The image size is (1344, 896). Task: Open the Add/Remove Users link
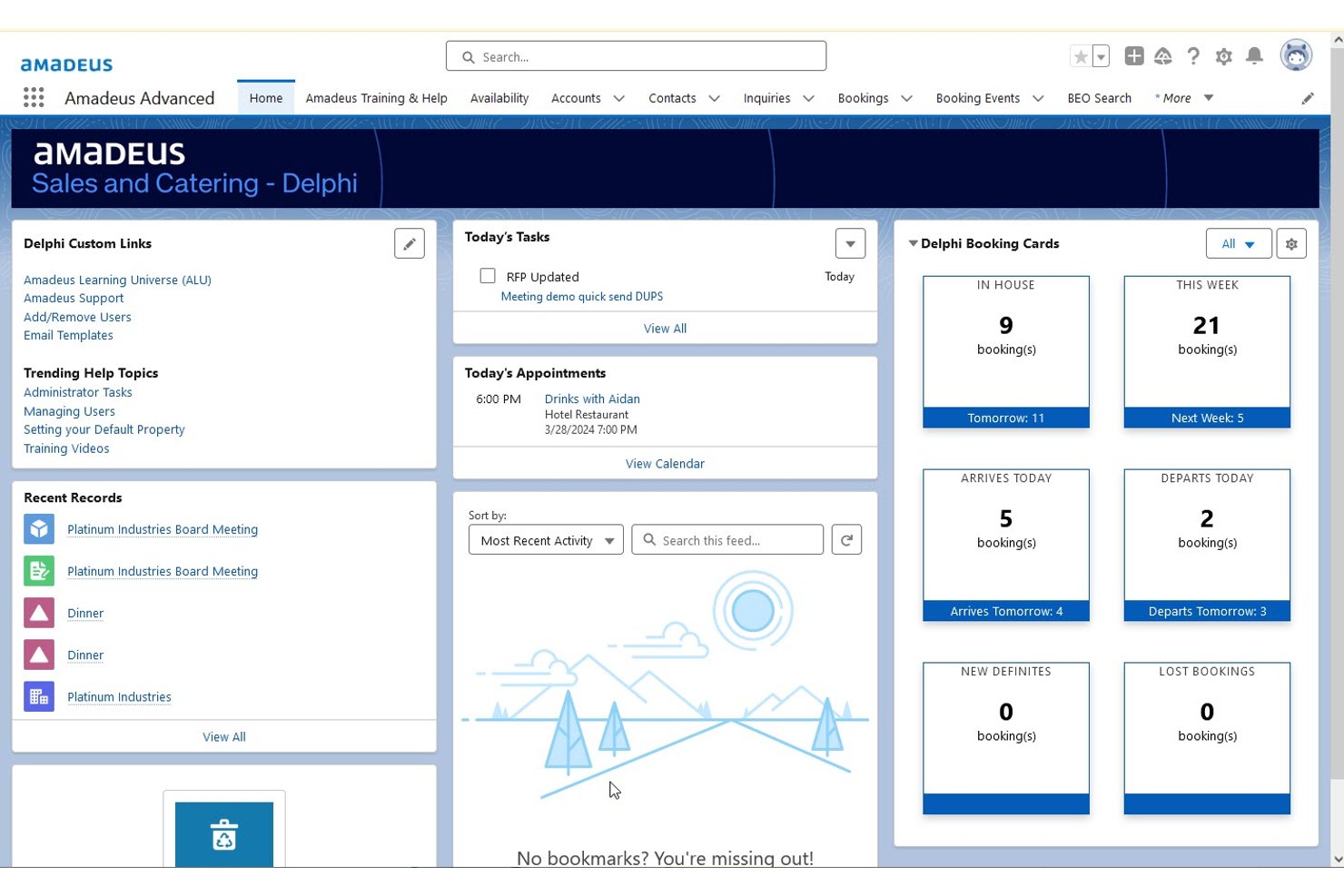click(77, 317)
